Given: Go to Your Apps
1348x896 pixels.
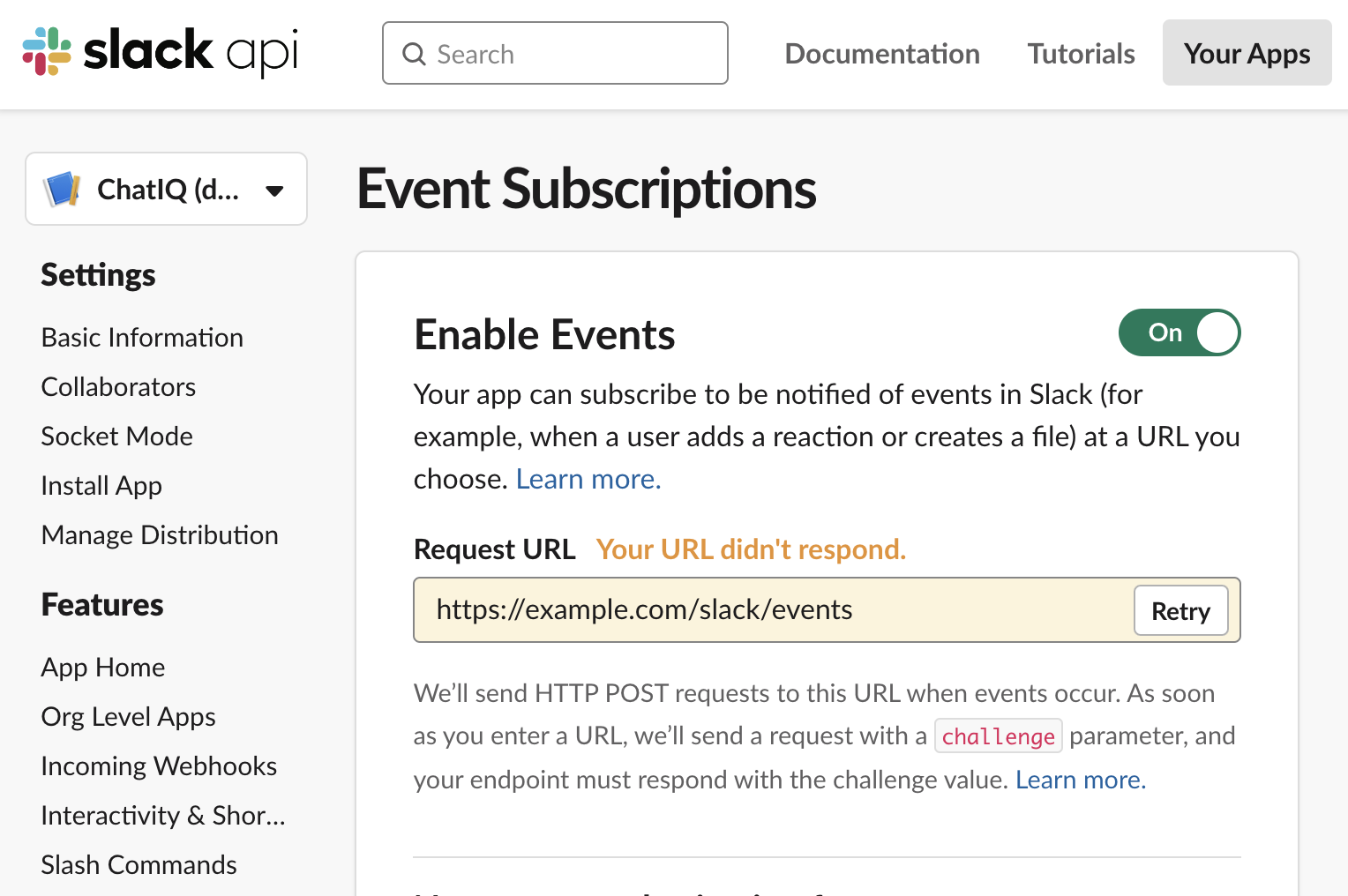Looking at the screenshot, I should 1247,53.
